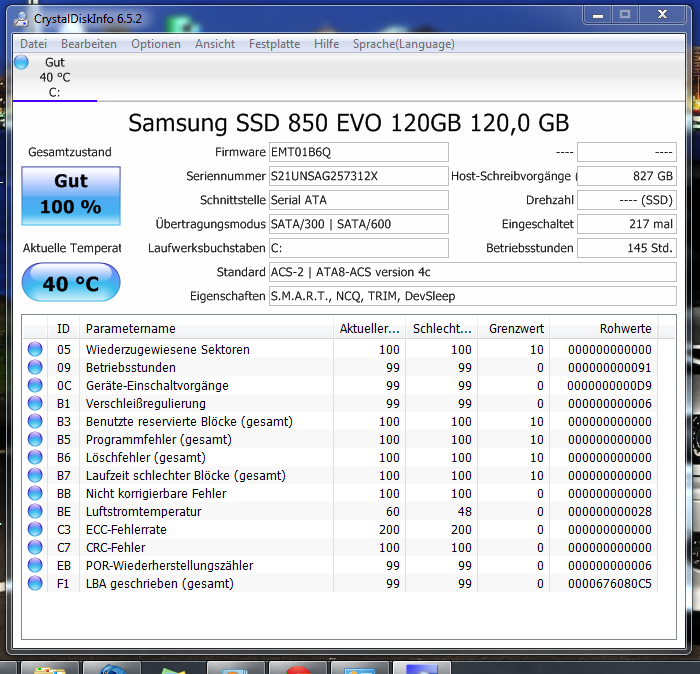Viewport: 700px width, 674px height.
Task: Maximize the CrystalDiskInfo window
Action: coord(625,15)
